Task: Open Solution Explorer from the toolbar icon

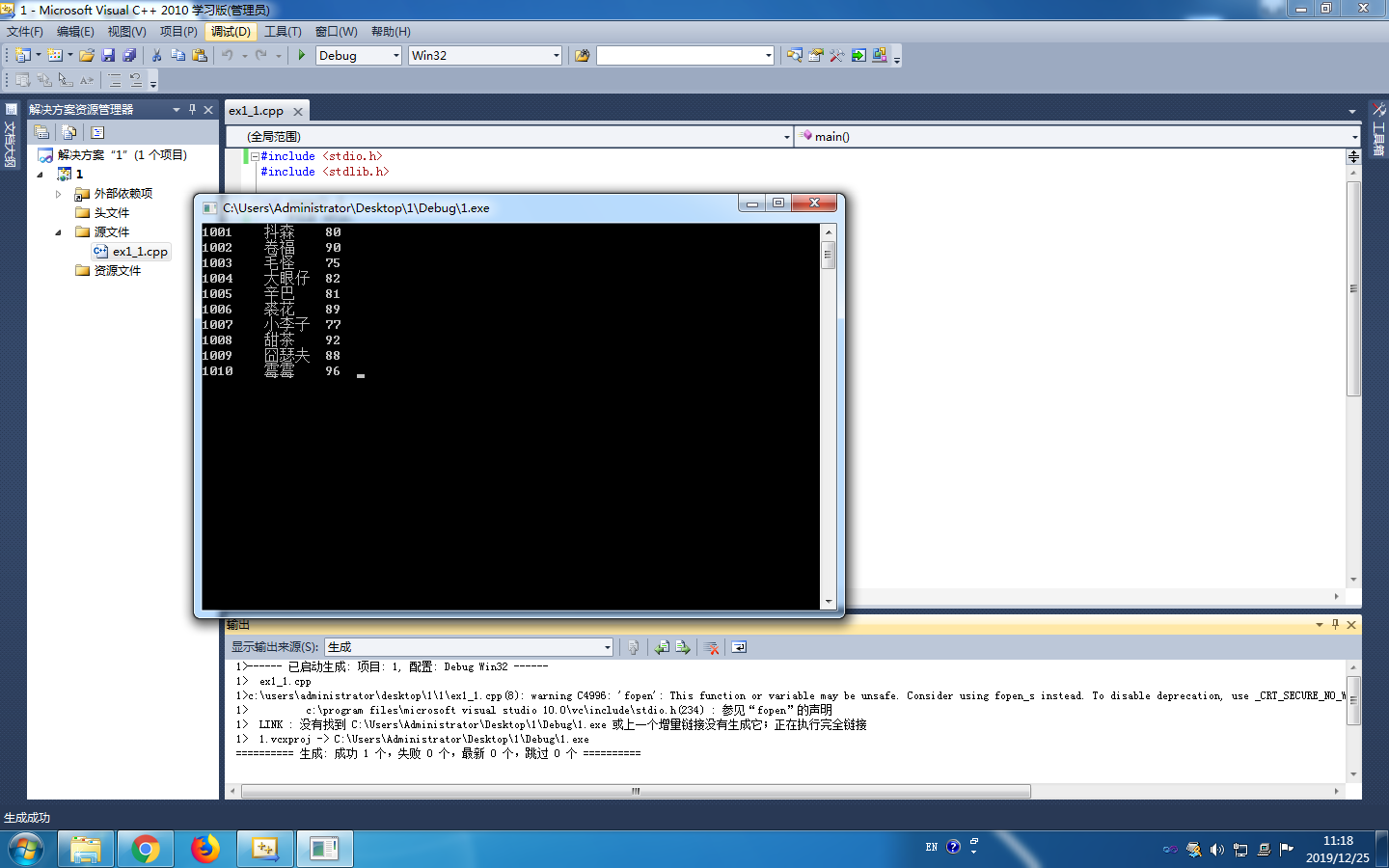Action: [794, 55]
